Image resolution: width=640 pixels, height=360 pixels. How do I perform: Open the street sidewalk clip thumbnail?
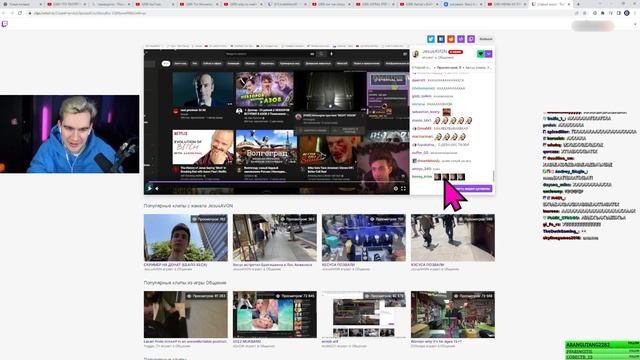pyautogui.click(x=275, y=238)
